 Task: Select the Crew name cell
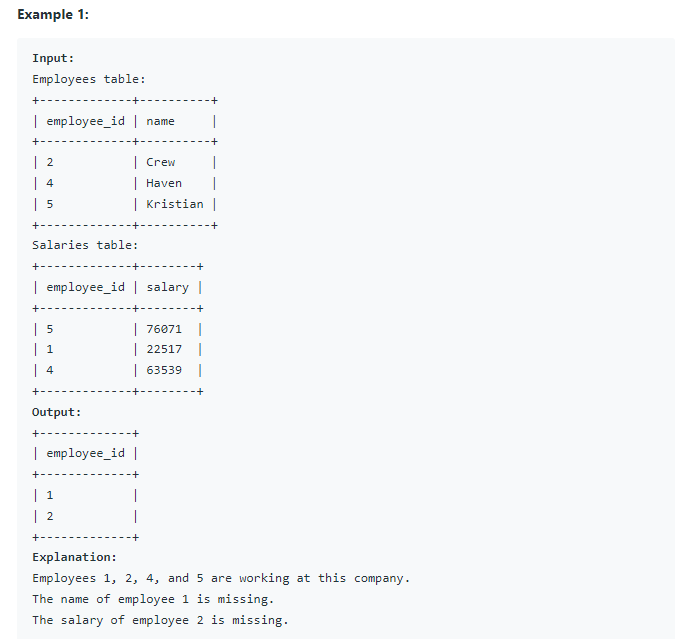click(x=160, y=162)
